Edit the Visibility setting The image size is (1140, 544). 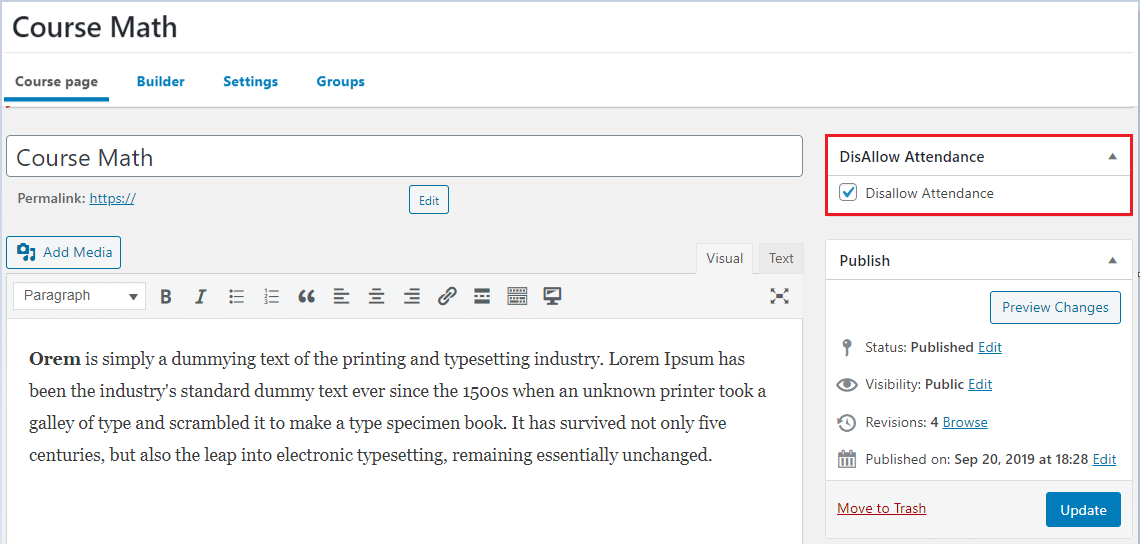pos(980,384)
